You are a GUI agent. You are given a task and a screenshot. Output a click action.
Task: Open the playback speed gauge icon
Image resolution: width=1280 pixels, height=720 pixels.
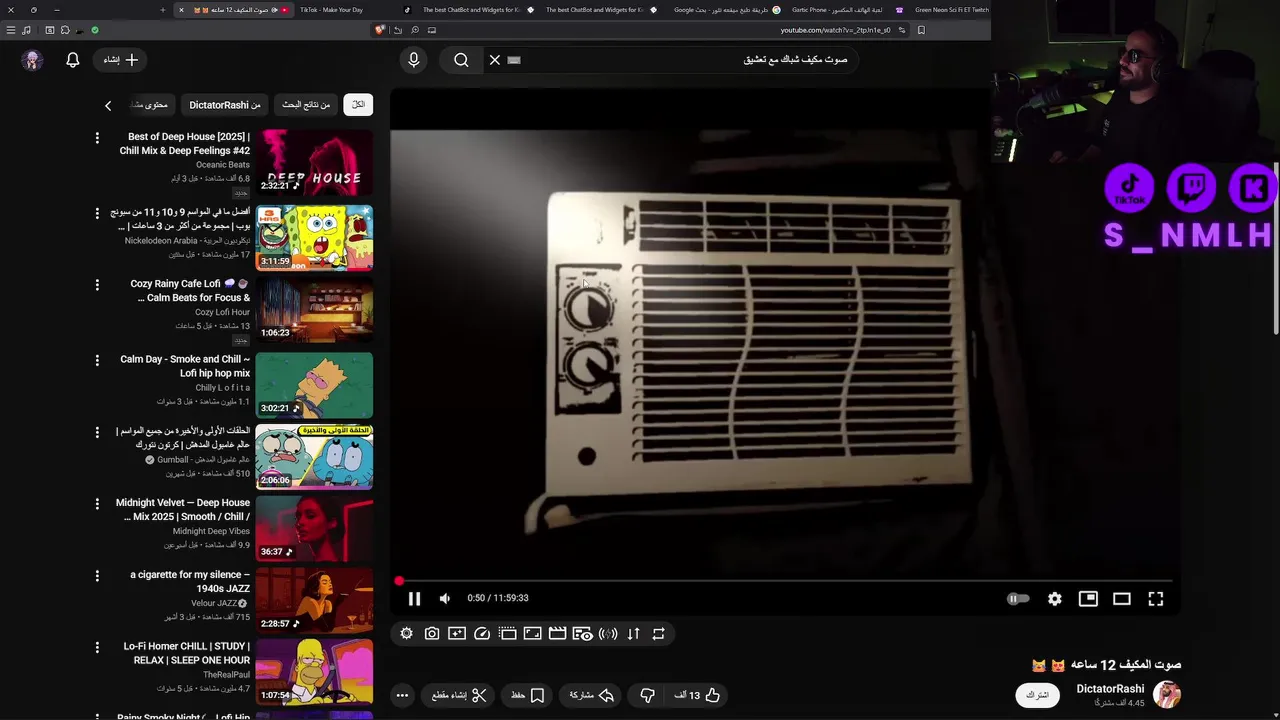pyautogui.click(x=482, y=633)
